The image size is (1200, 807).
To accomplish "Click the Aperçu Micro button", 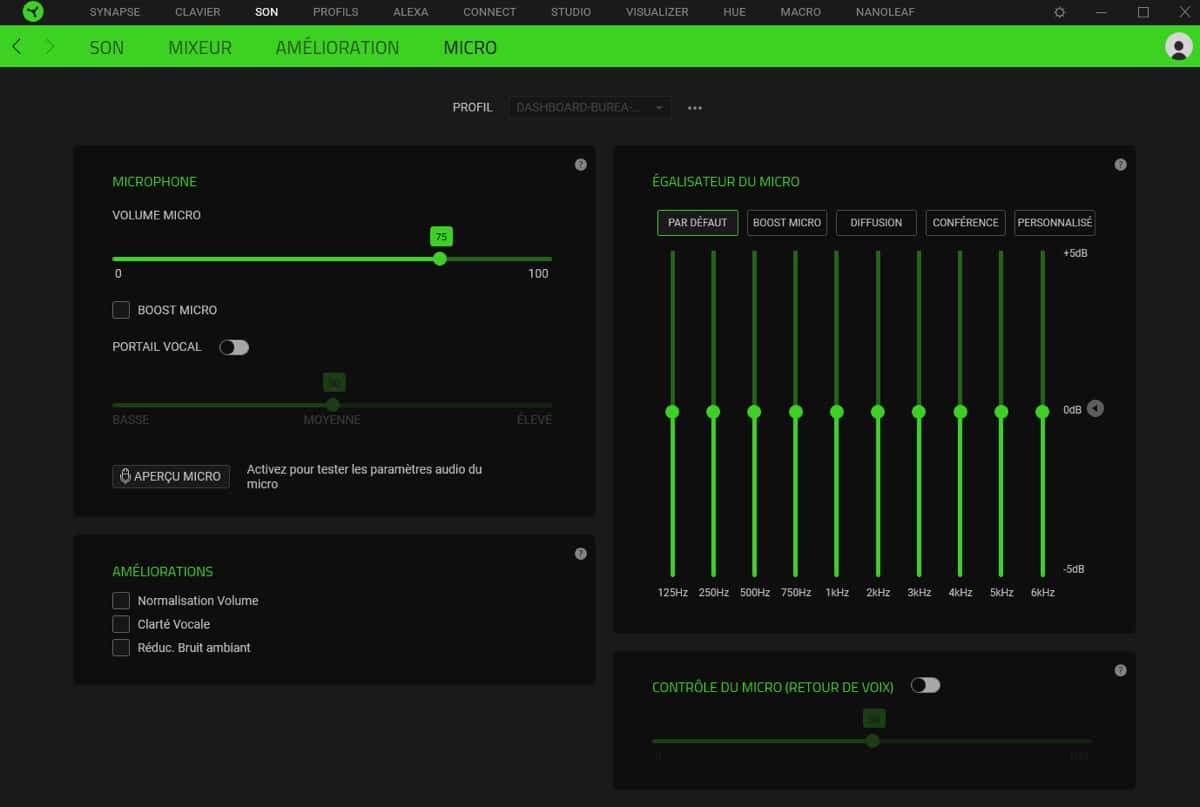I will tap(171, 476).
